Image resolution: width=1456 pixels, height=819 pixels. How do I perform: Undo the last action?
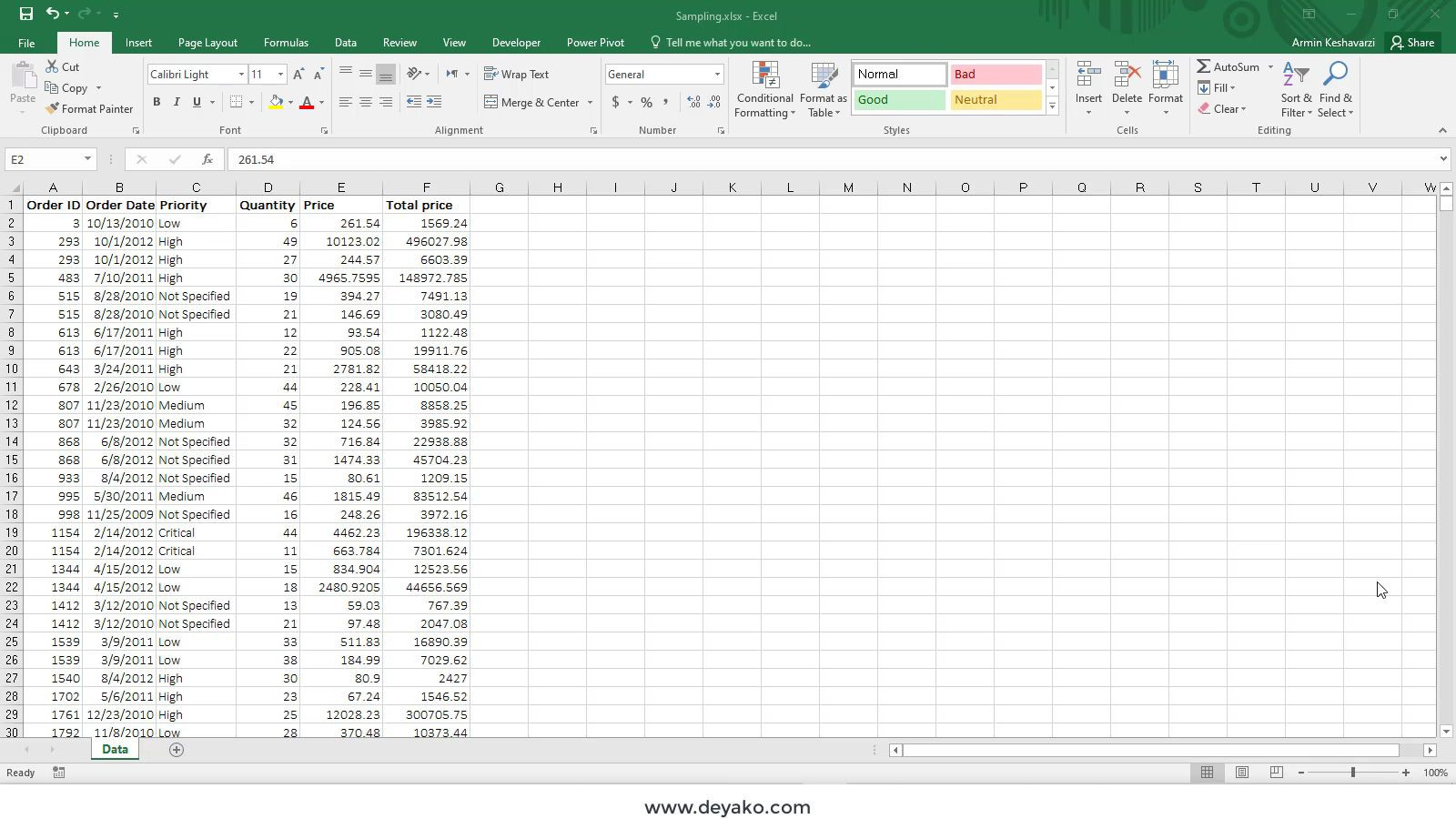pyautogui.click(x=53, y=14)
